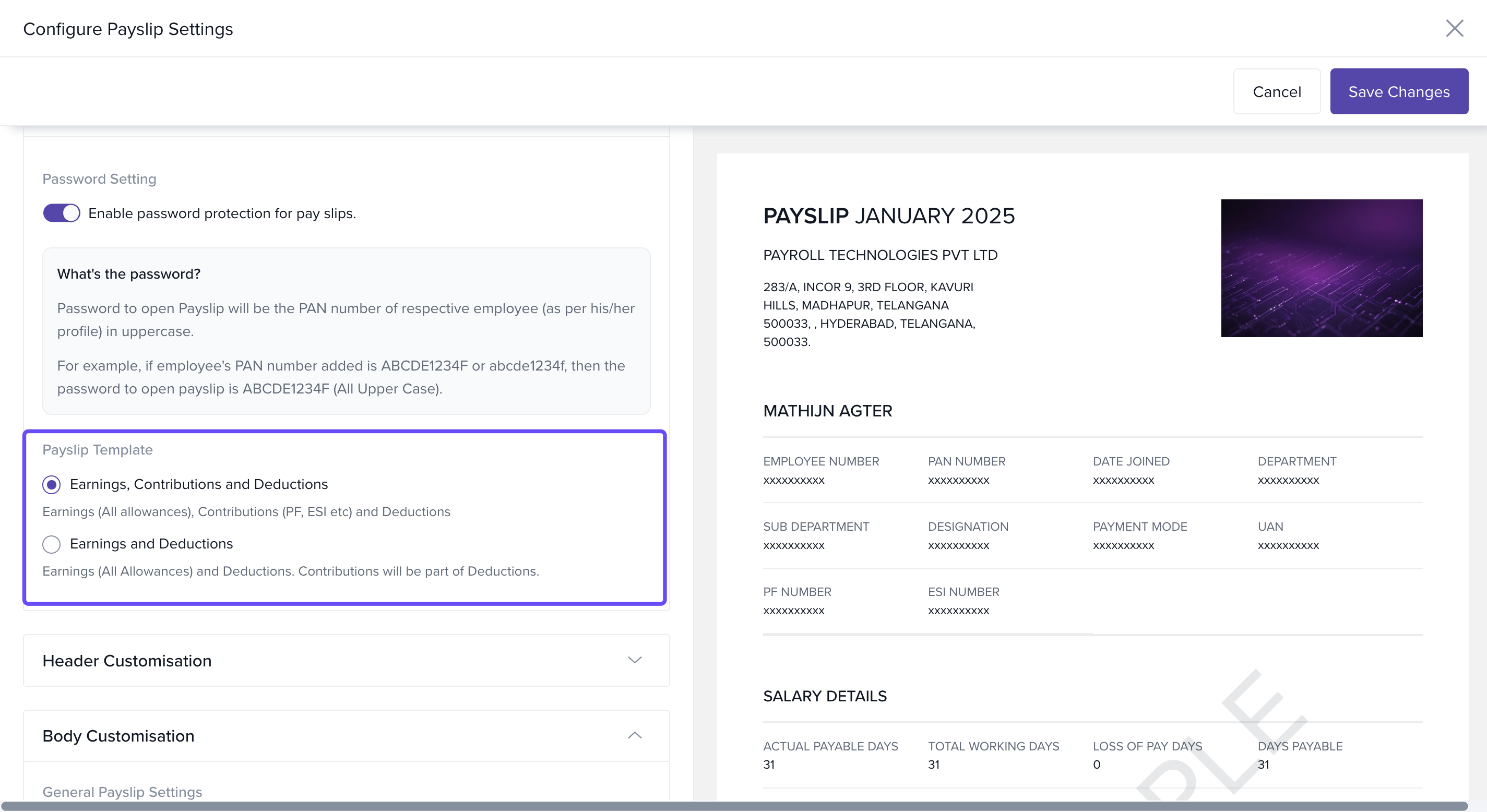
Task: Collapse Body Customisation chevron
Action: click(634, 735)
